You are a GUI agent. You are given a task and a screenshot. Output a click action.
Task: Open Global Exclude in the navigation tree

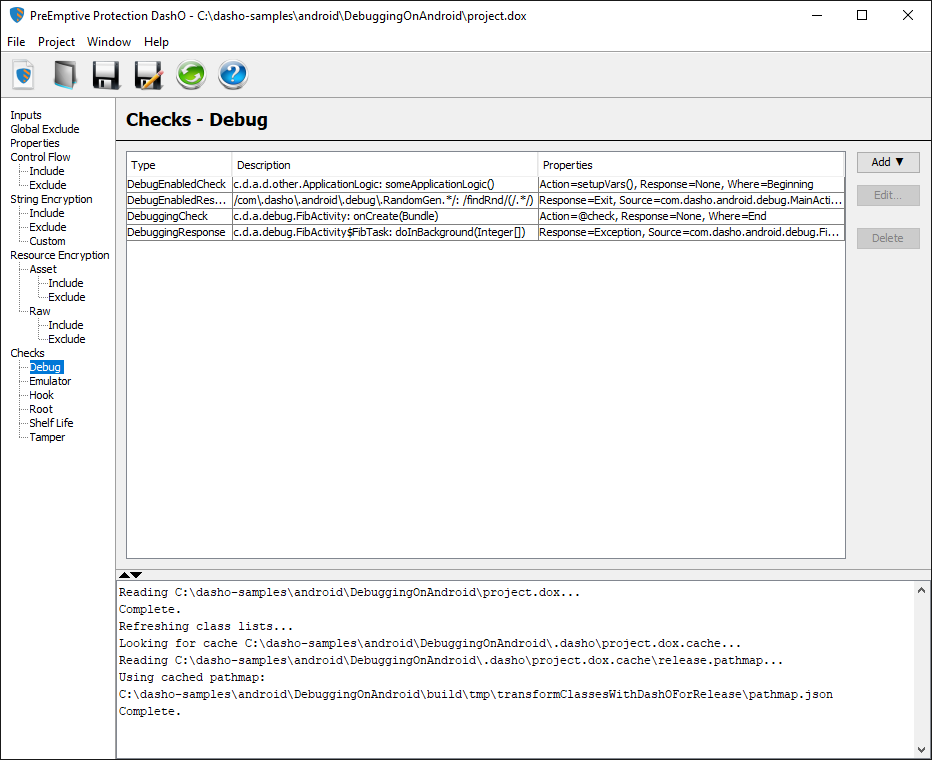coord(45,129)
